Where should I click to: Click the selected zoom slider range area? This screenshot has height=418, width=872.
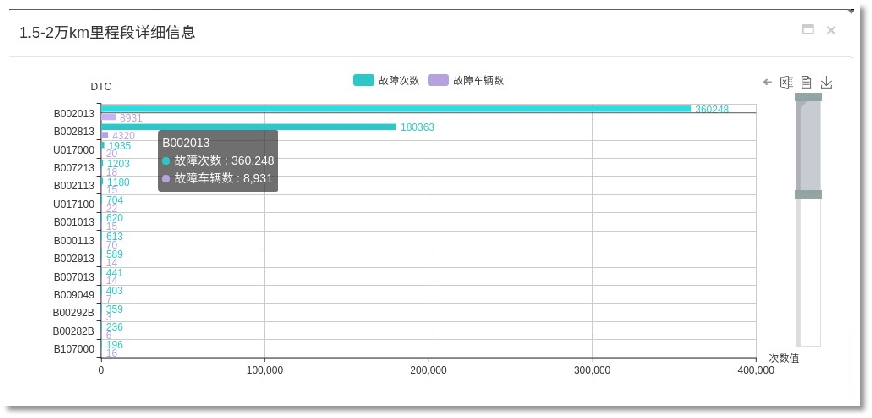(808, 145)
